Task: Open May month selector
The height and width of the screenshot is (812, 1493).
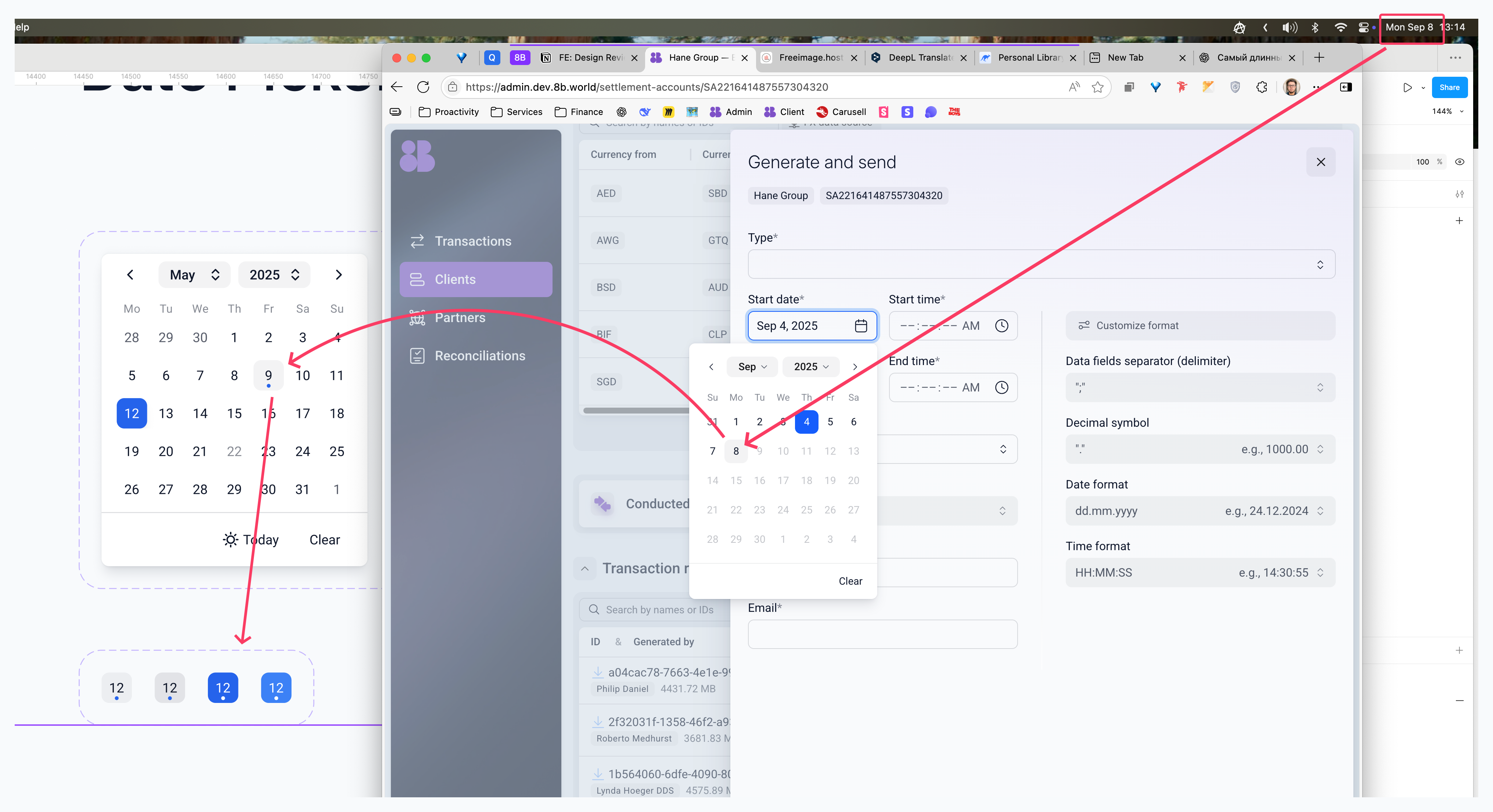Action: click(194, 275)
